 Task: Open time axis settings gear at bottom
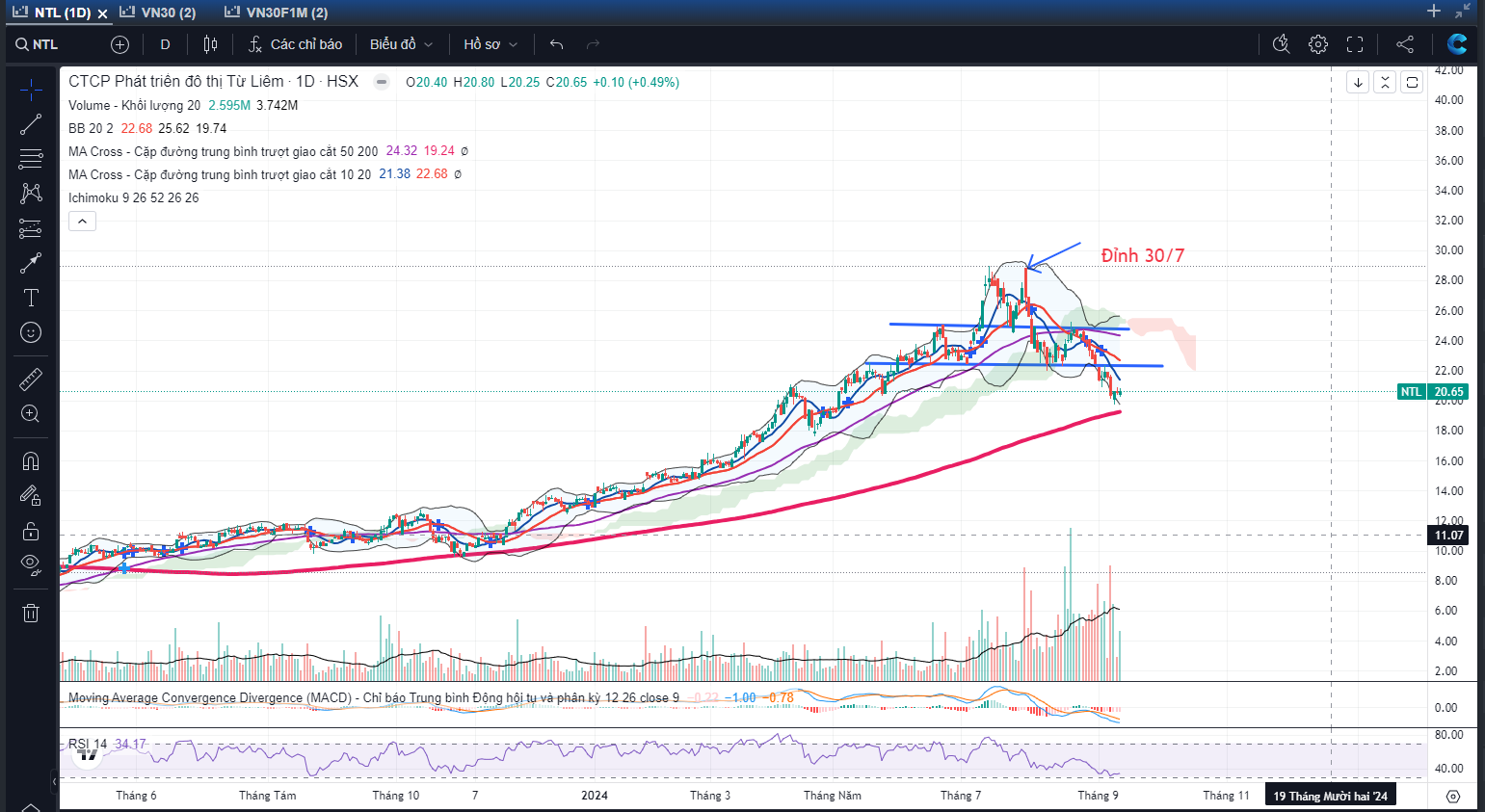tap(1453, 797)
